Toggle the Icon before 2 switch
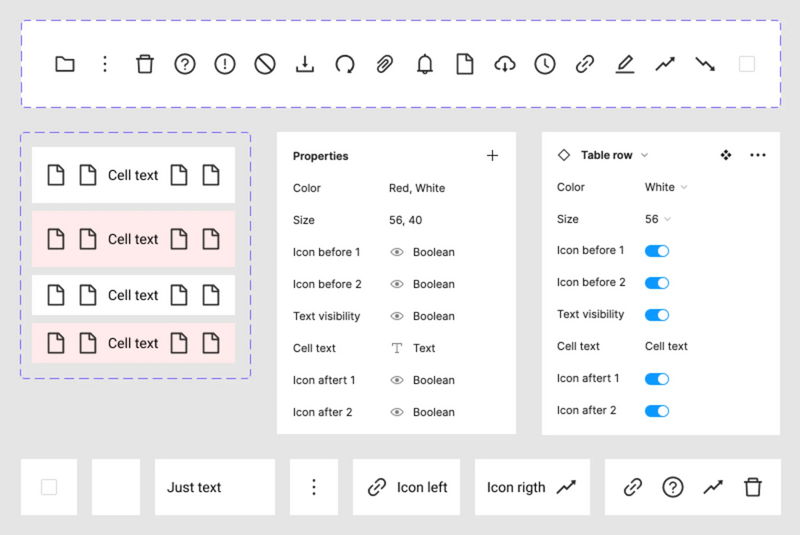This screenshot has width=800, height=535. point(657,283)
